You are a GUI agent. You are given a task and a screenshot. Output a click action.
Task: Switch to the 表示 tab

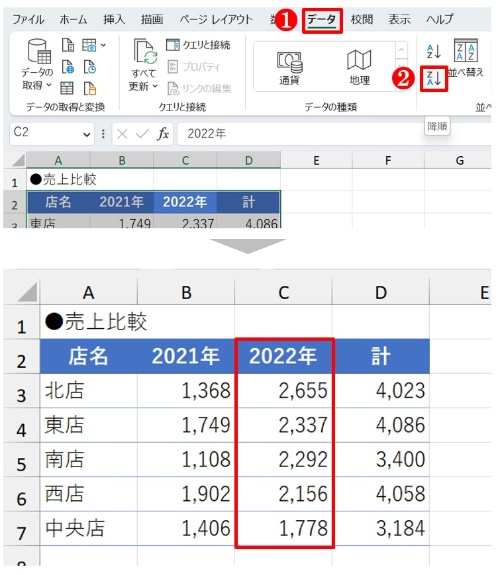tap(399, 19)
